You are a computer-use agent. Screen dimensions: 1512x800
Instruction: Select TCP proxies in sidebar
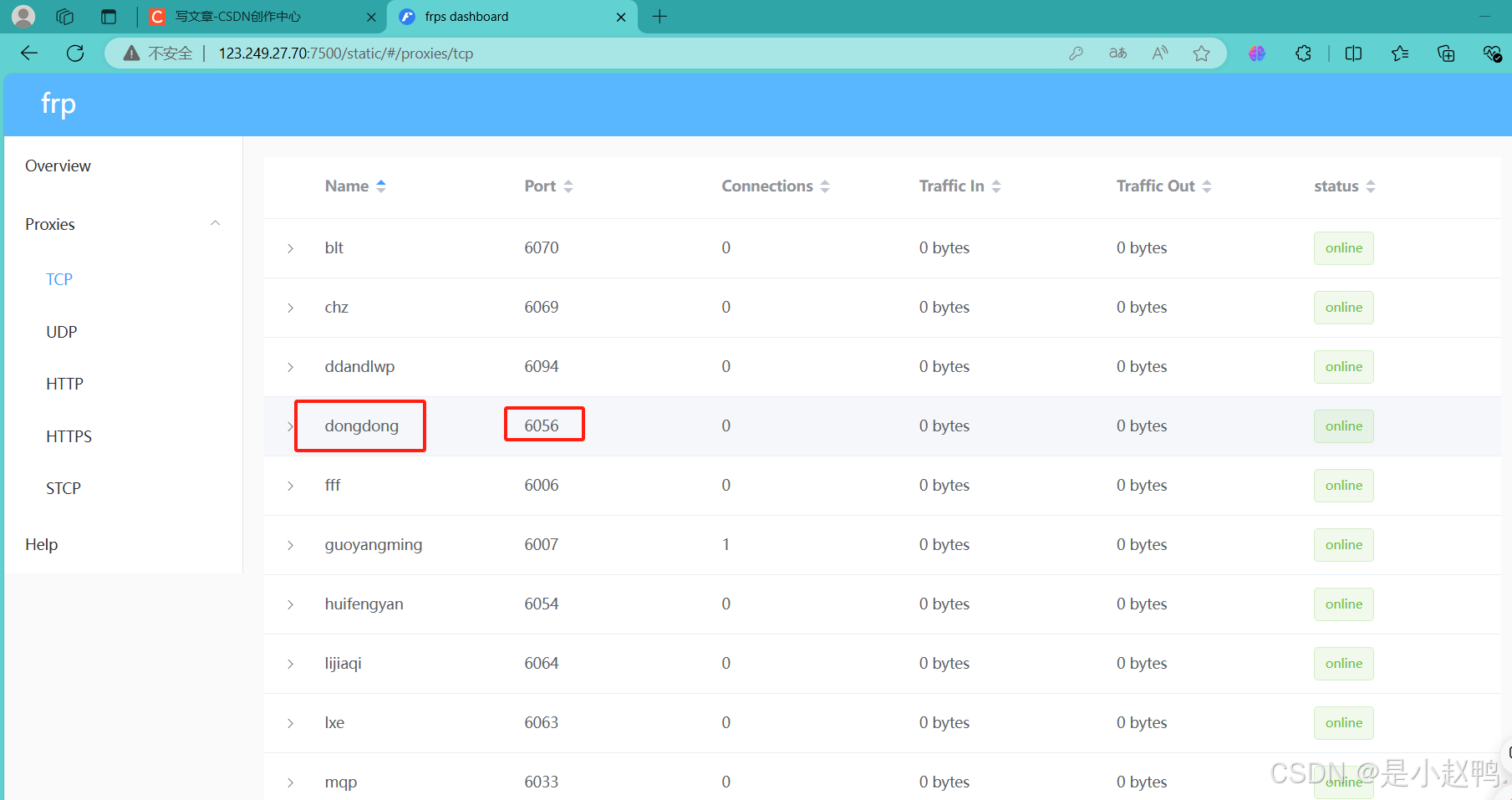coord(59,279)
